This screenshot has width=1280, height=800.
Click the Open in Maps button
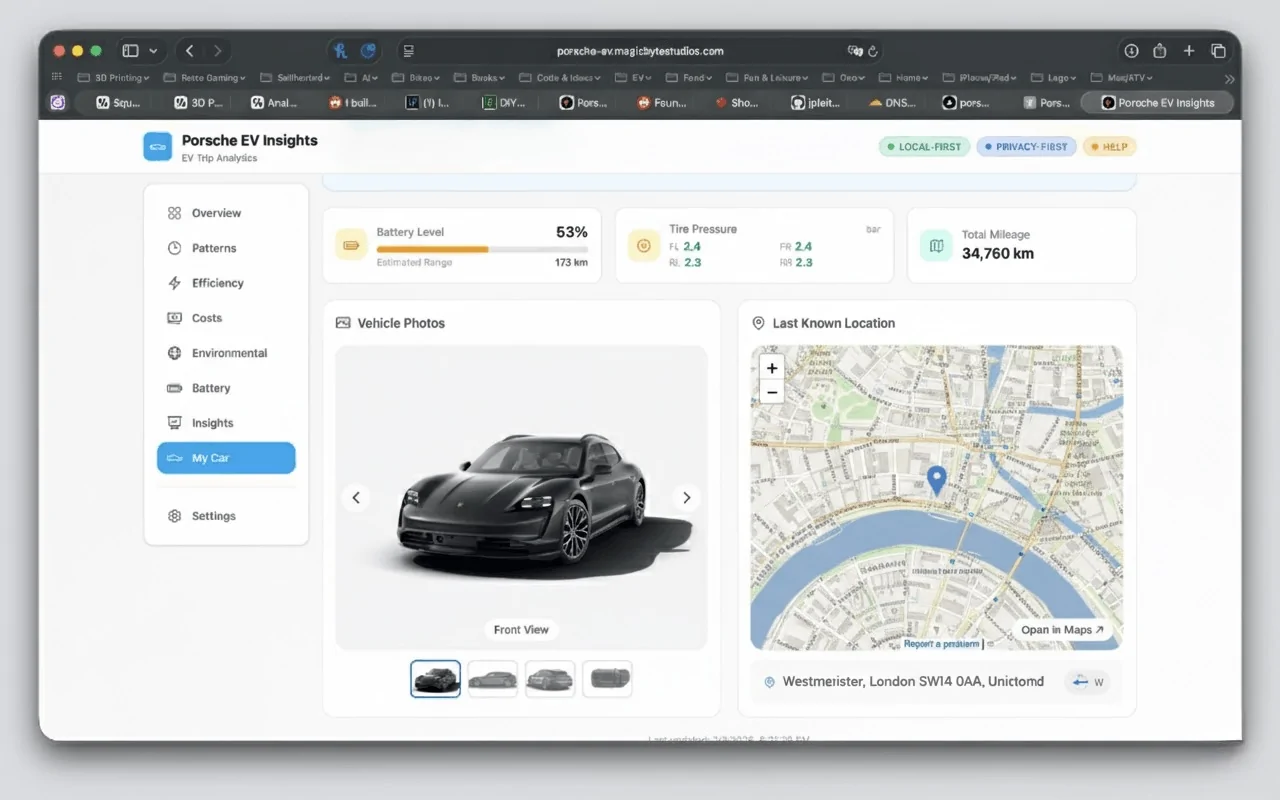[x=1063, y=630]
